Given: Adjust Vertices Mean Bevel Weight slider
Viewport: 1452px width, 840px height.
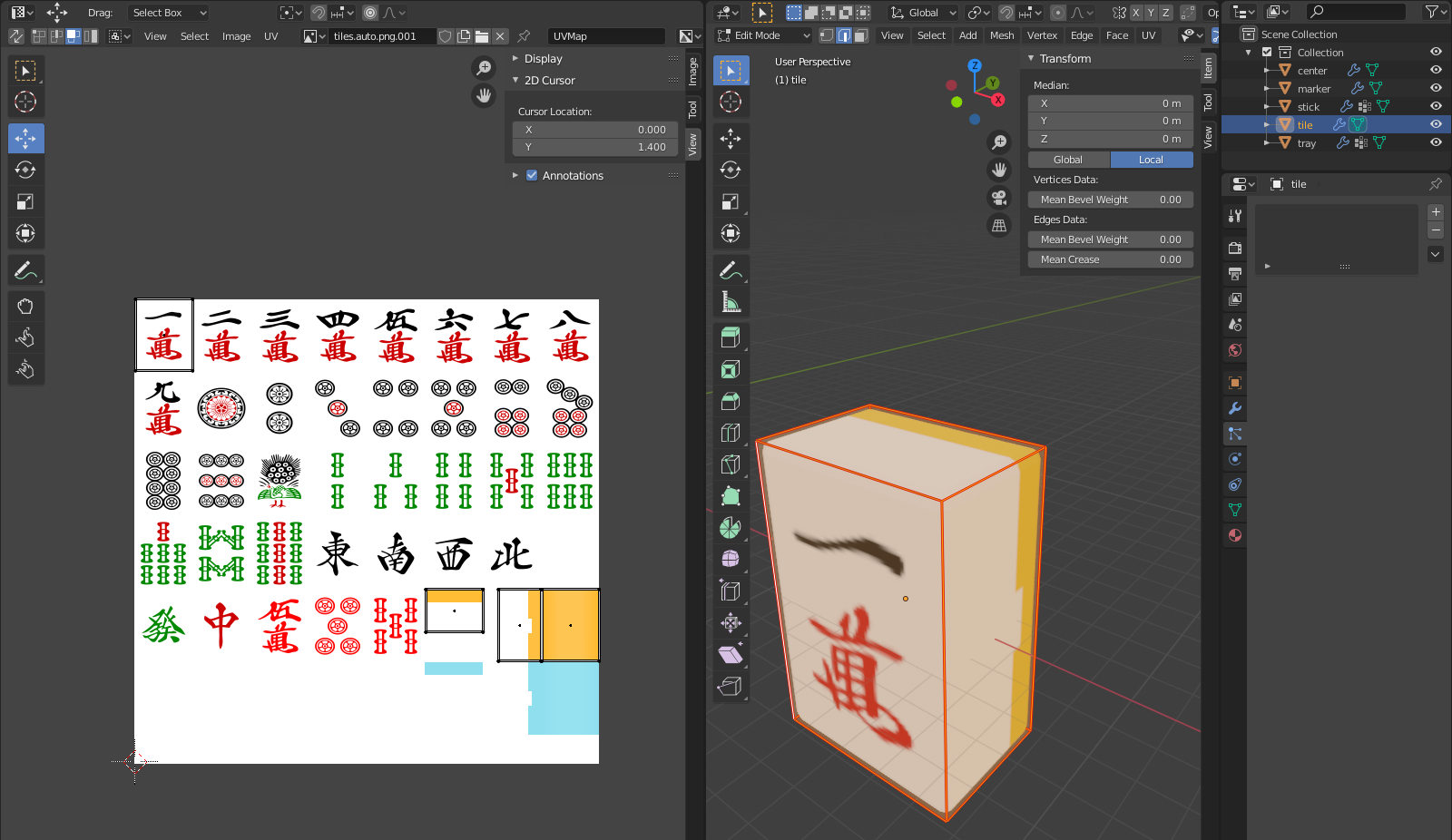Looking at the screenshot, I should [x=1111, y=200].
